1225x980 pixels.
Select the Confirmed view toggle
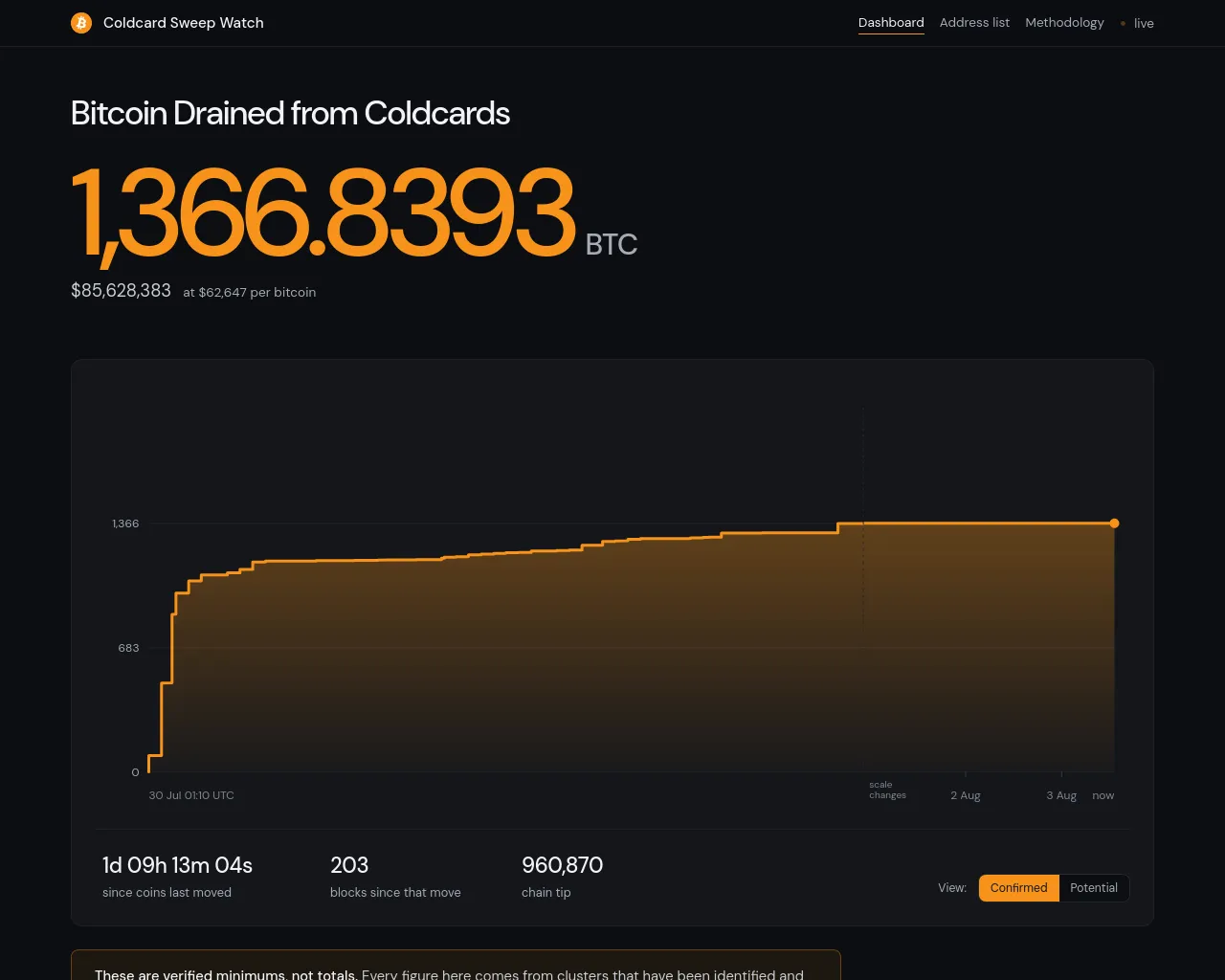1018,888
